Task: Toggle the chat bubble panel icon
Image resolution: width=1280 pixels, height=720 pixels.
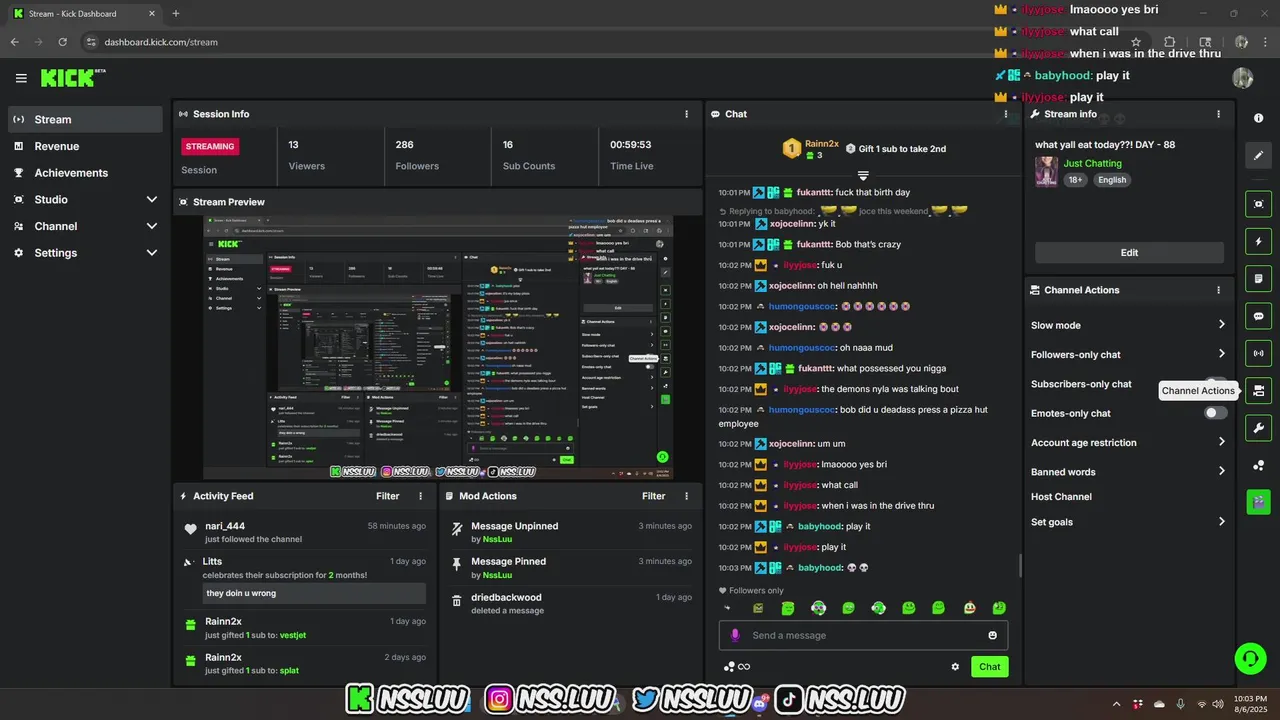Action: coord(1258,316)
